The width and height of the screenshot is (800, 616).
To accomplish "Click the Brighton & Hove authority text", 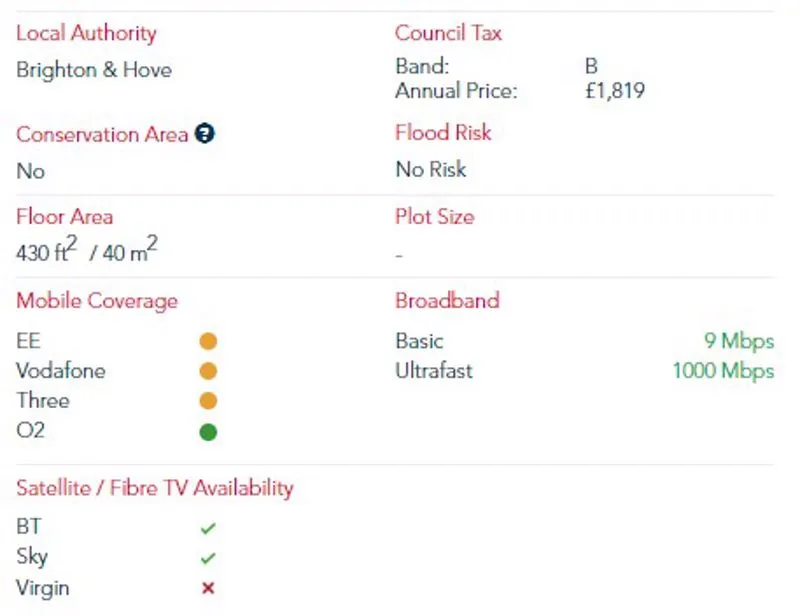I will [94, 69].
